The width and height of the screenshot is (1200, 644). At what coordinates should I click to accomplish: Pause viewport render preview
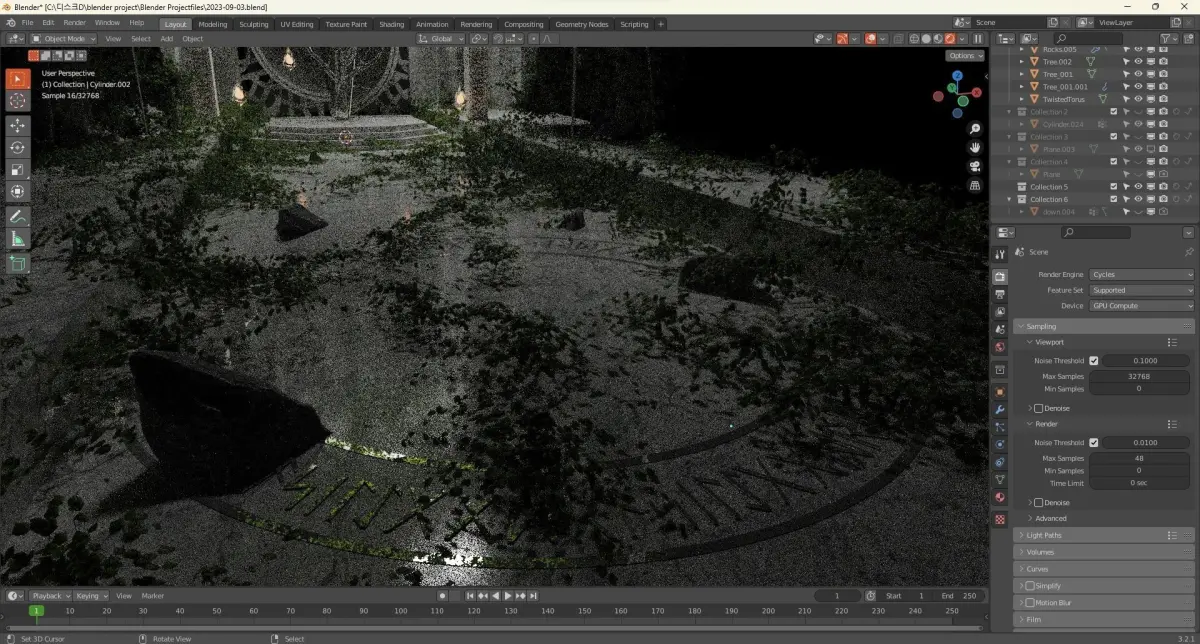click(978, 38)
